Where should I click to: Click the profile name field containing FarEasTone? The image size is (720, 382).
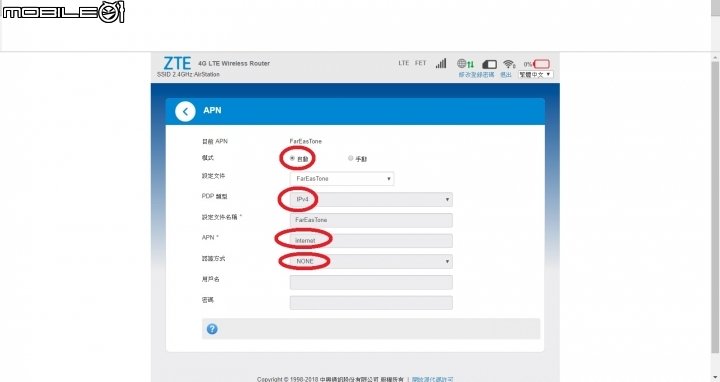(x=371, y=220)
